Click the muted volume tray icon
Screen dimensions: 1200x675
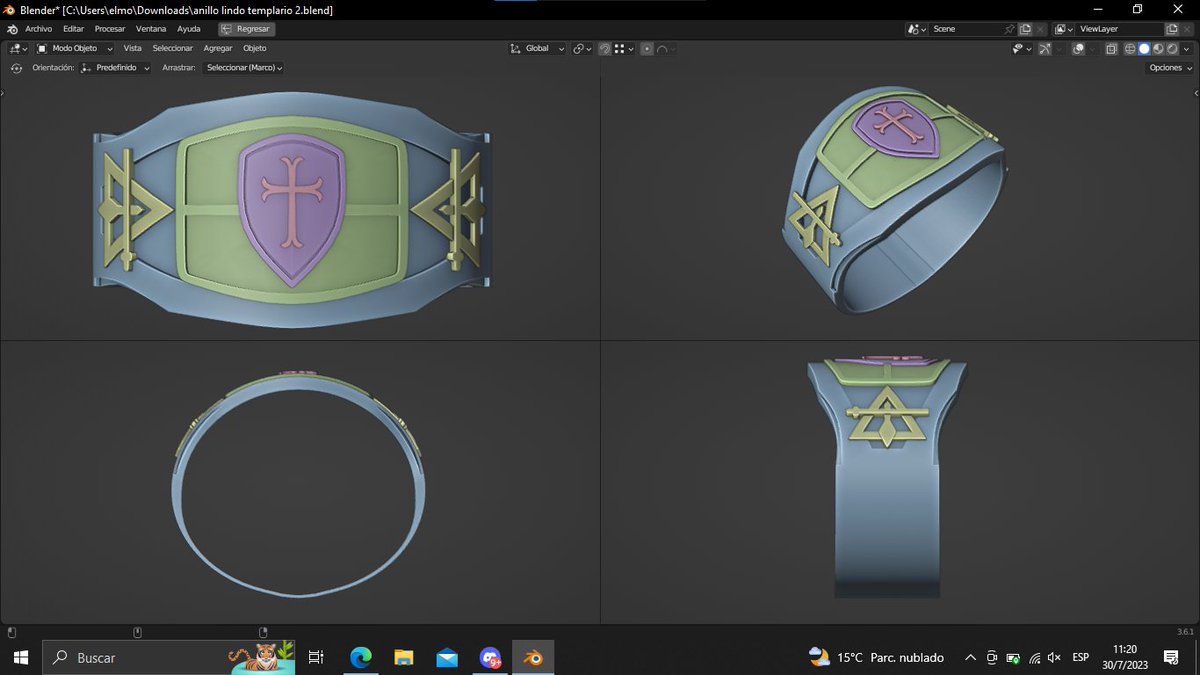pyautogui.click(x=1054, y=657)
